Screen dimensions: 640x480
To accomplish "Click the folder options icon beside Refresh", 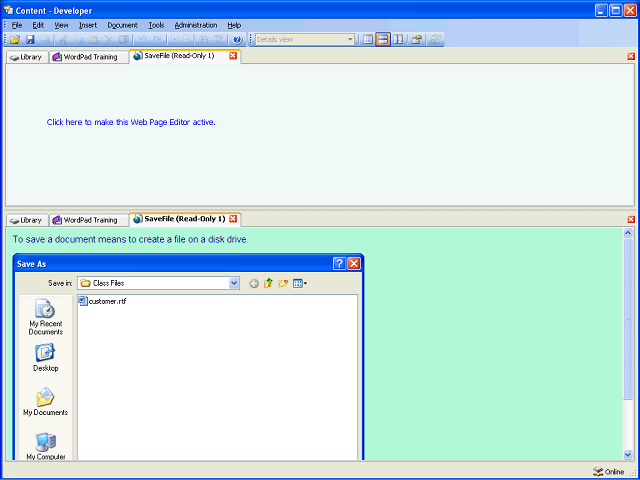I will tap(417, 40).
